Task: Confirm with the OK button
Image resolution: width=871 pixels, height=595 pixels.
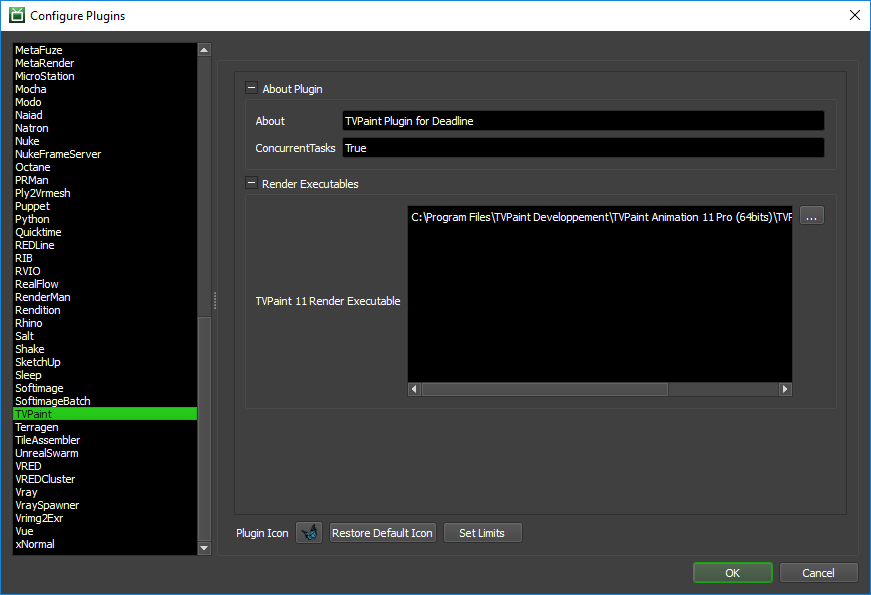Action: point(733,573)
